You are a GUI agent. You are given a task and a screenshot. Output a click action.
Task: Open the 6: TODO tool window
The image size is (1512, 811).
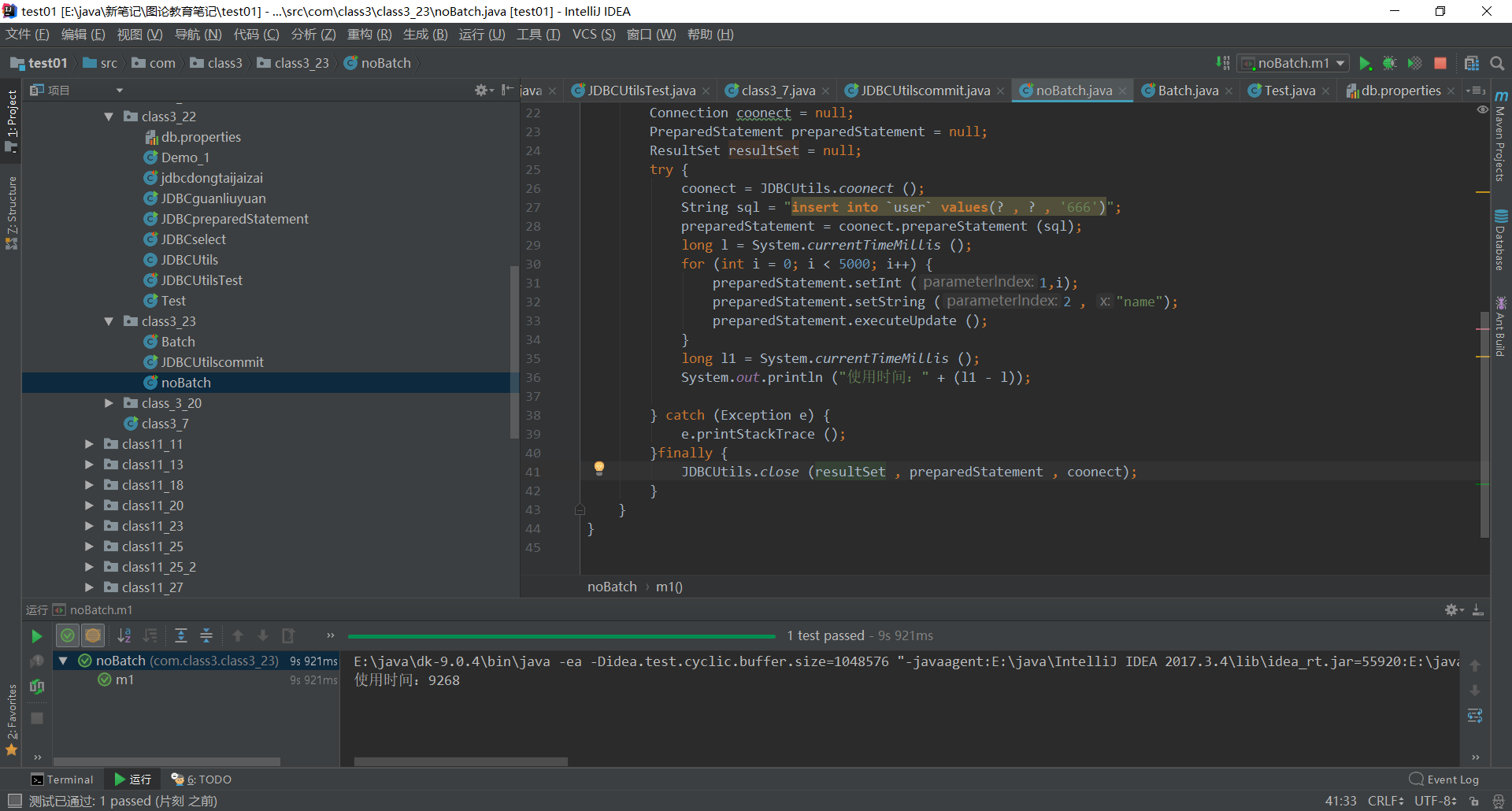pyautogui.click(x=202, y=780)
